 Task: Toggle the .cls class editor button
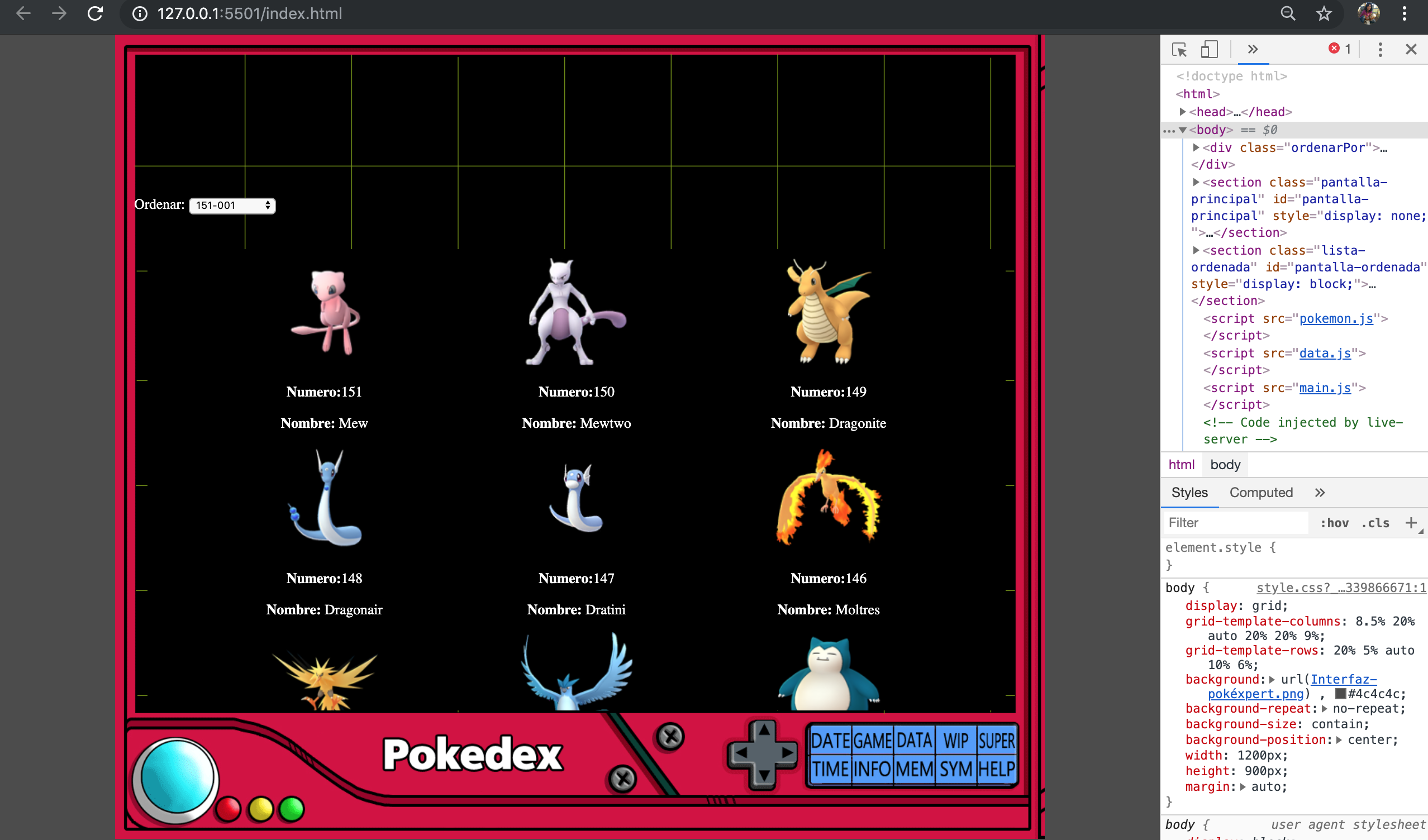tap(1375, 523)
